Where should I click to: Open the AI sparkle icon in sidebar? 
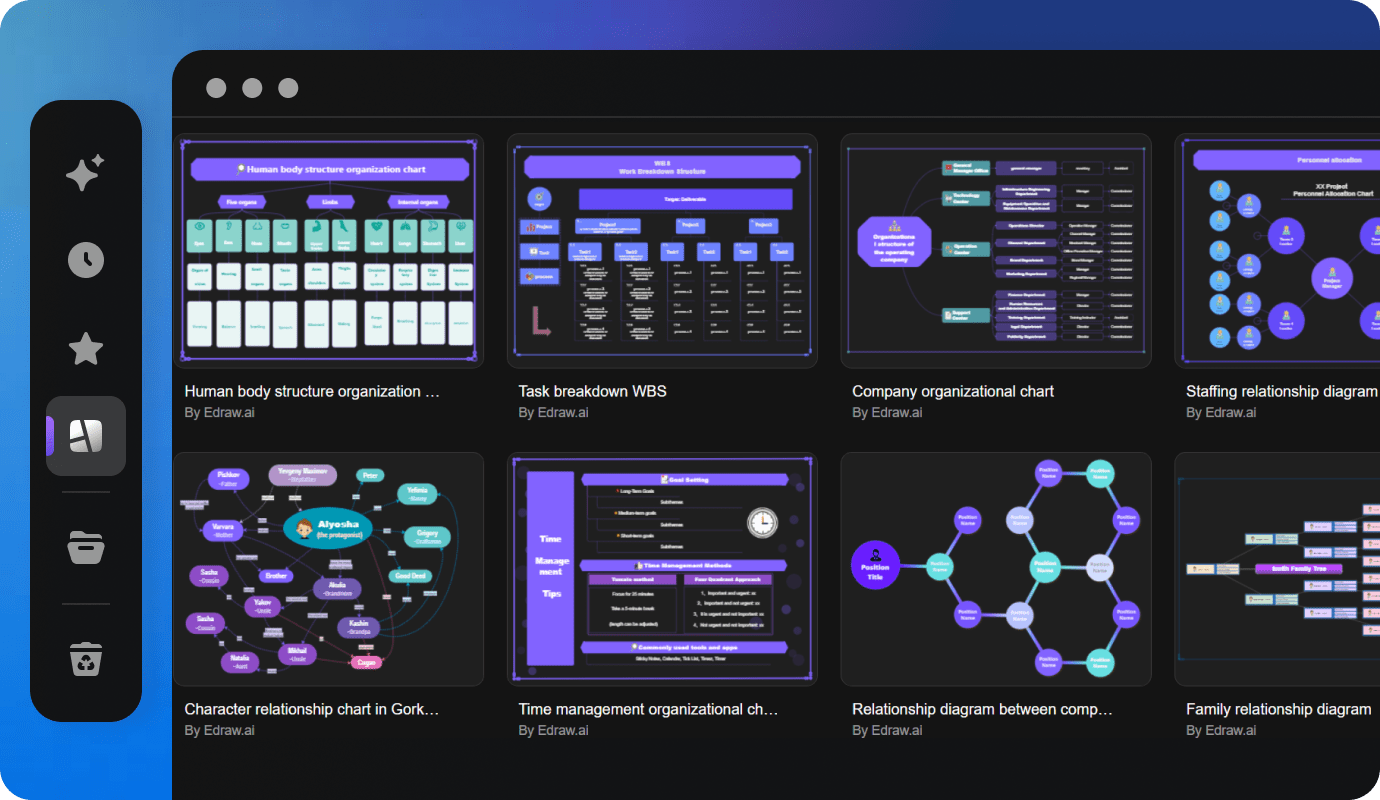85,173
